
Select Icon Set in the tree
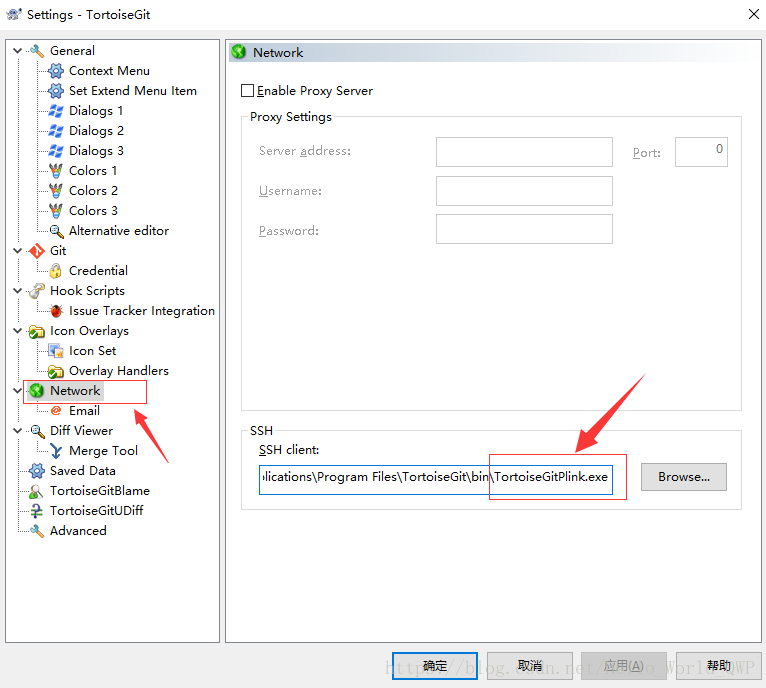92,351
